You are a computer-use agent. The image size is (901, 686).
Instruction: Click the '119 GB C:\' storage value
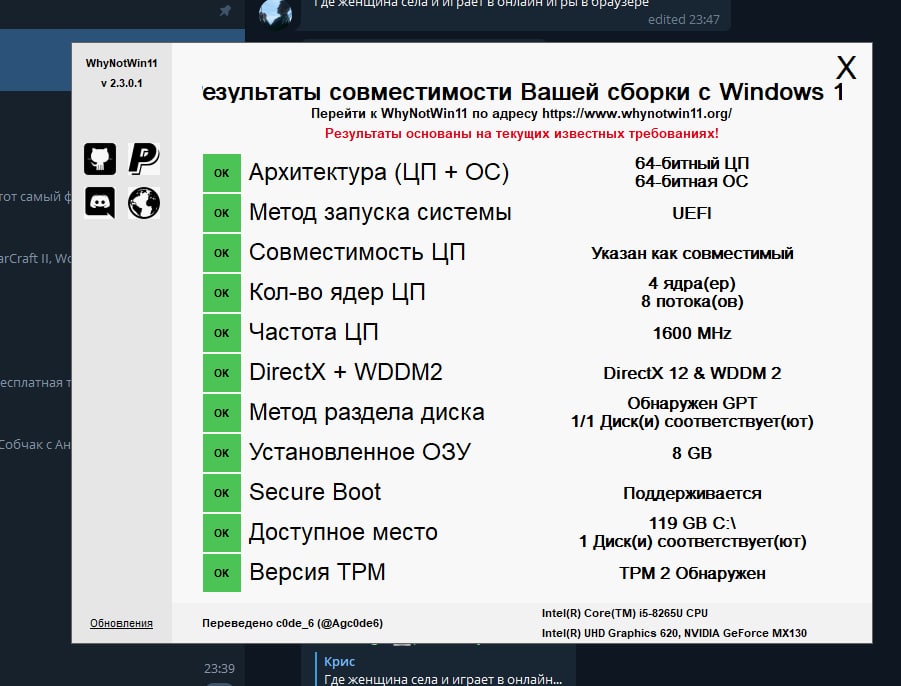point(692,523)
